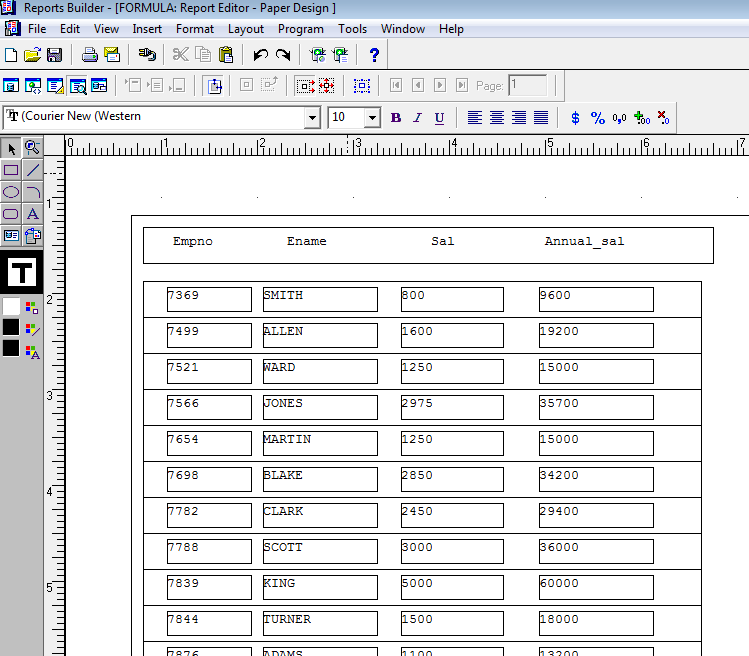Toggle italic formatting
Screen dimensions: 749x656
[x=418, y=118]
